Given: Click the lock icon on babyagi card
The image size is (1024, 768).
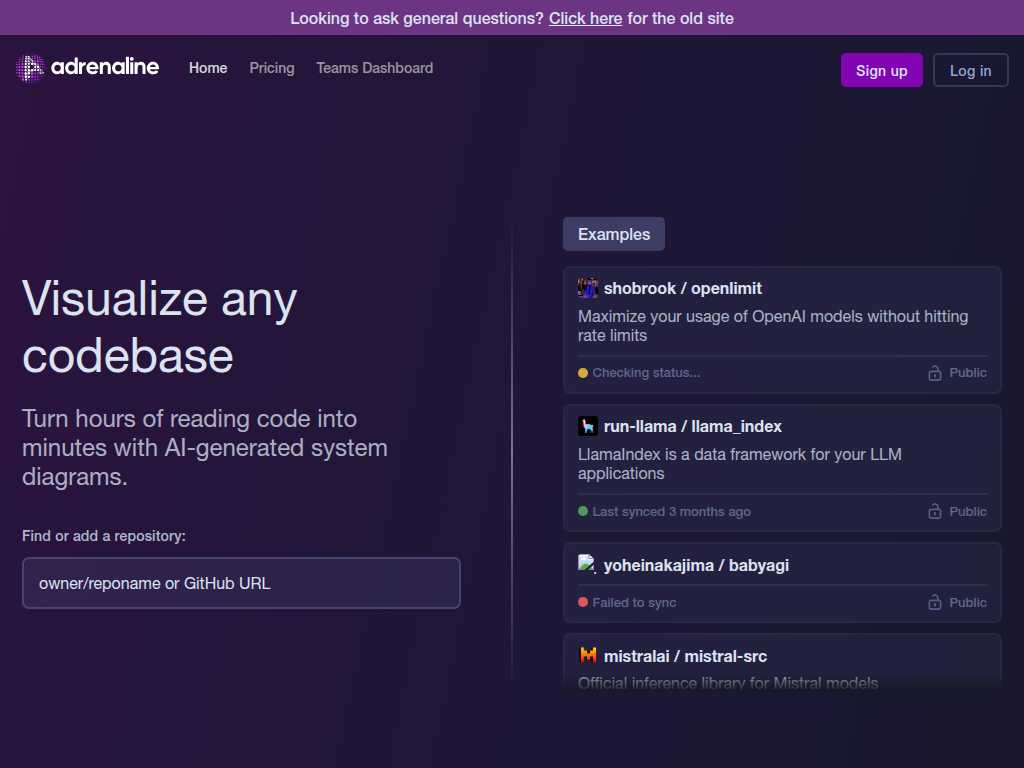Looking at the screenshot, I should pyautogui.click(x=935, y=602).
